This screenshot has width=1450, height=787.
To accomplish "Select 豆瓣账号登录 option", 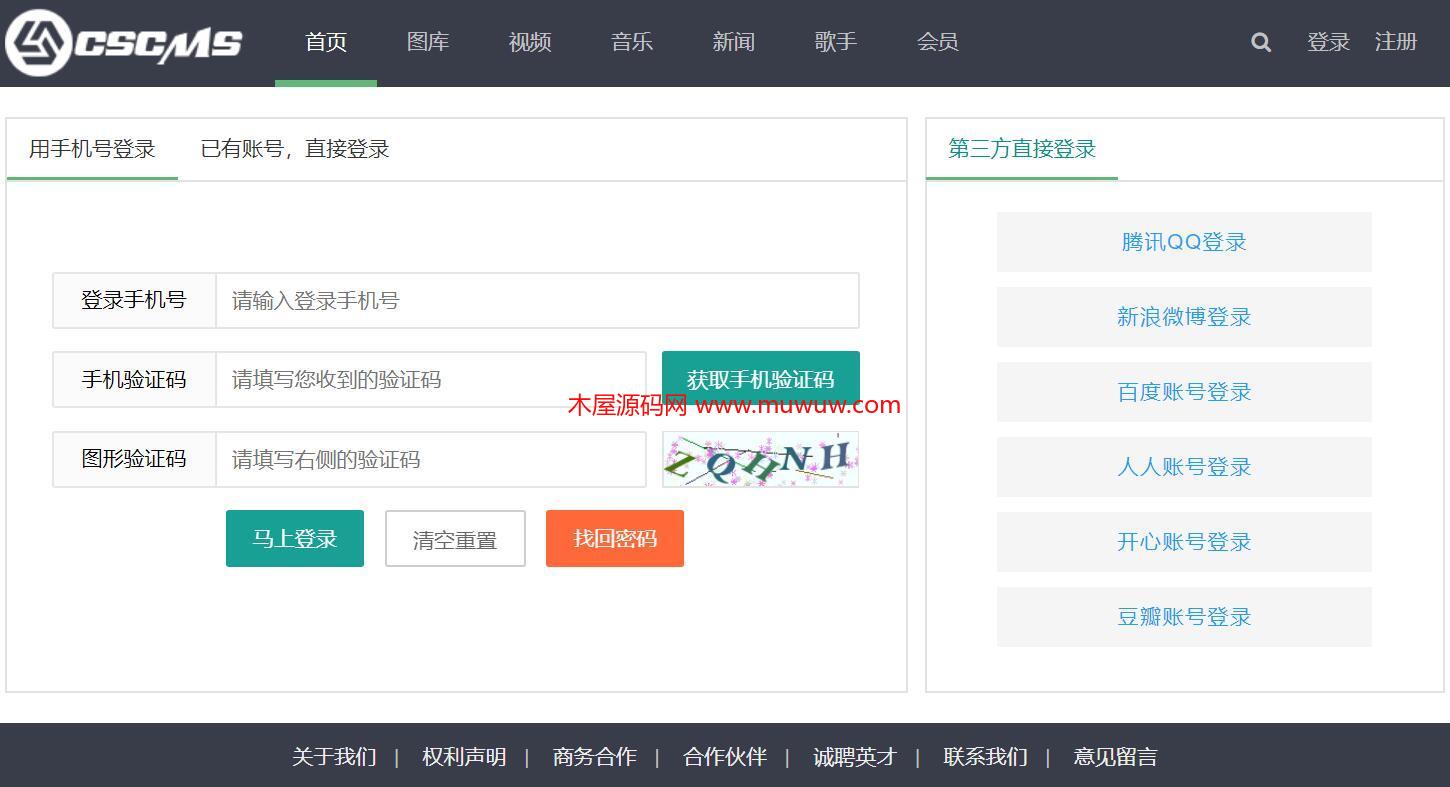I will (1184, 617).
